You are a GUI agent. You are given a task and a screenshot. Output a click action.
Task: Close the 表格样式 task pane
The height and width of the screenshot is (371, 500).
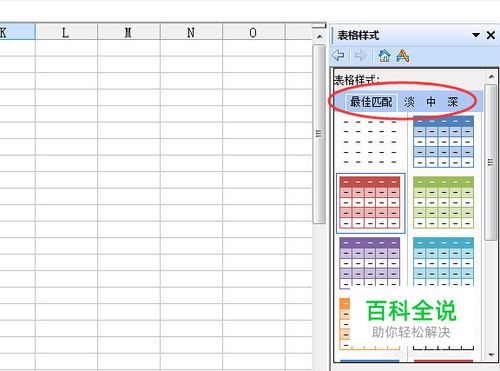491,35
